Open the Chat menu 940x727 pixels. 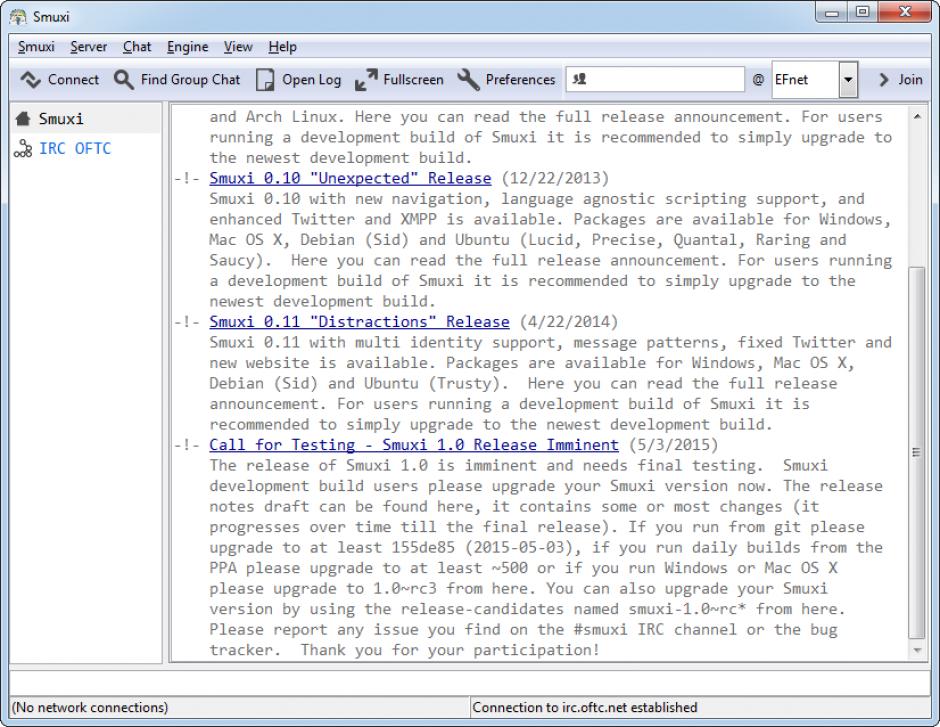(x=137, y=47)
